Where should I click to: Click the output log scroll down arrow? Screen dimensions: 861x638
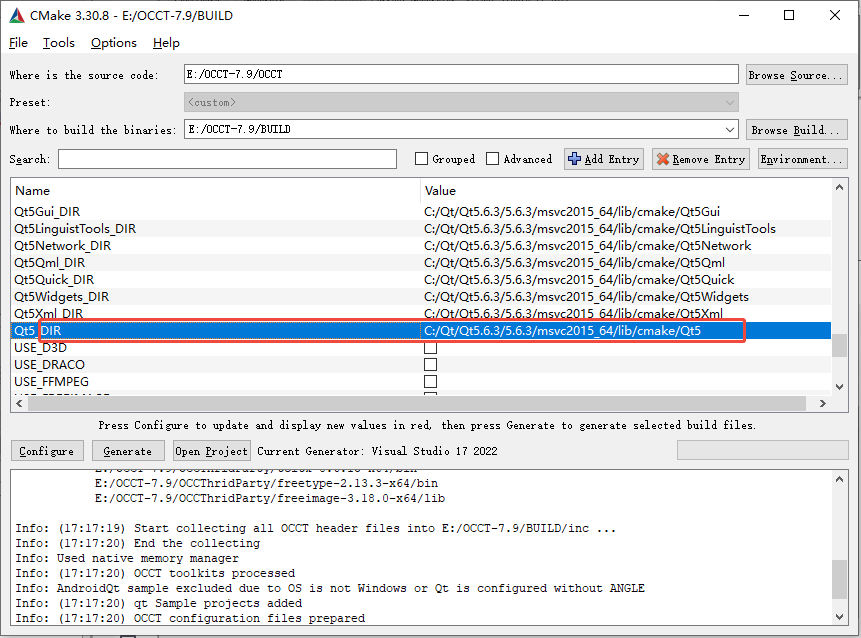coord(839,617)
